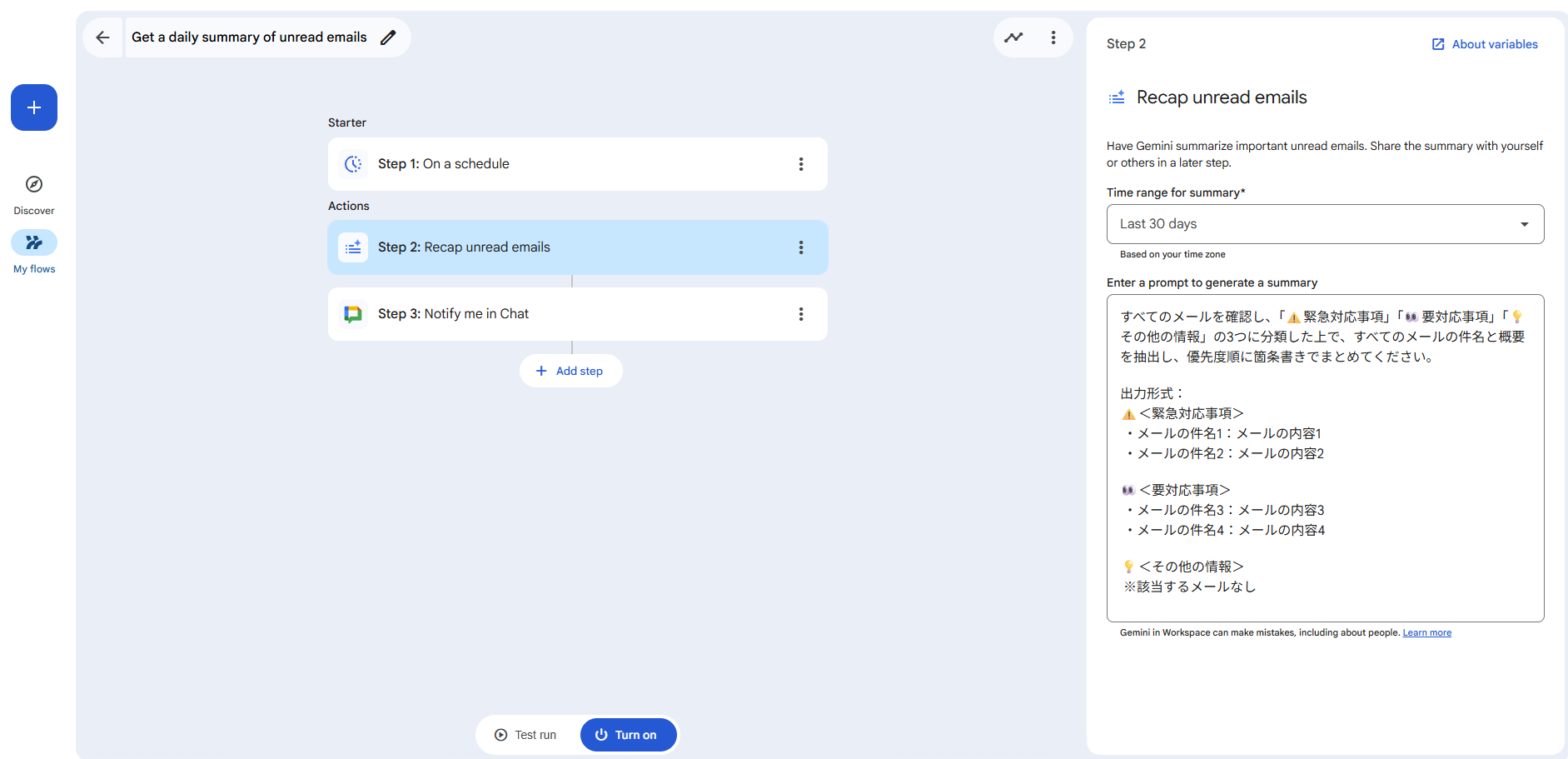Click the blue plus create flow button
Image resolution: width=1568 pixels, height=759 pixels.
(x=34, y=107)
